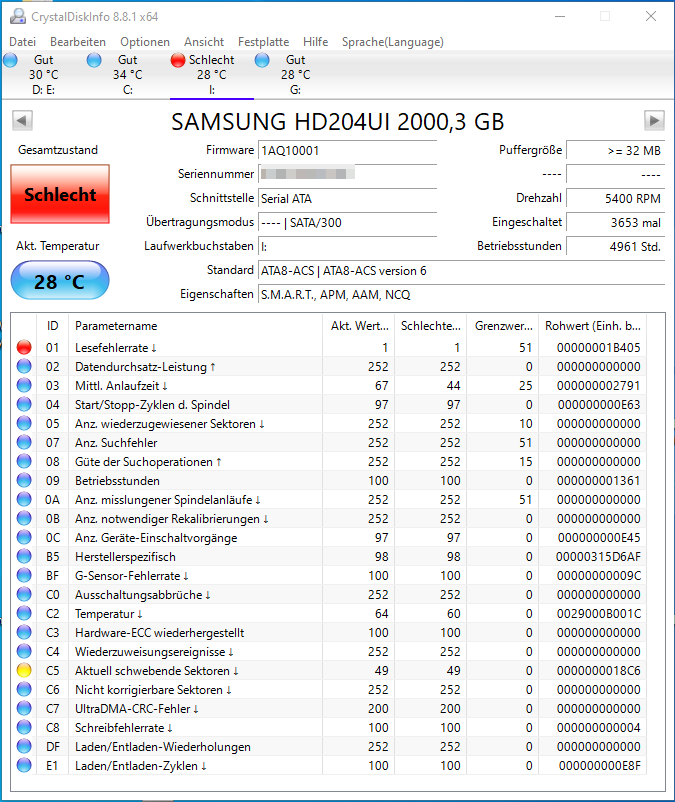This screenshot has width=675, height=802.
Task: Click the Betriebsstunden value 4961 Std.
Action: pyautogui.click(x=616, y=247)
